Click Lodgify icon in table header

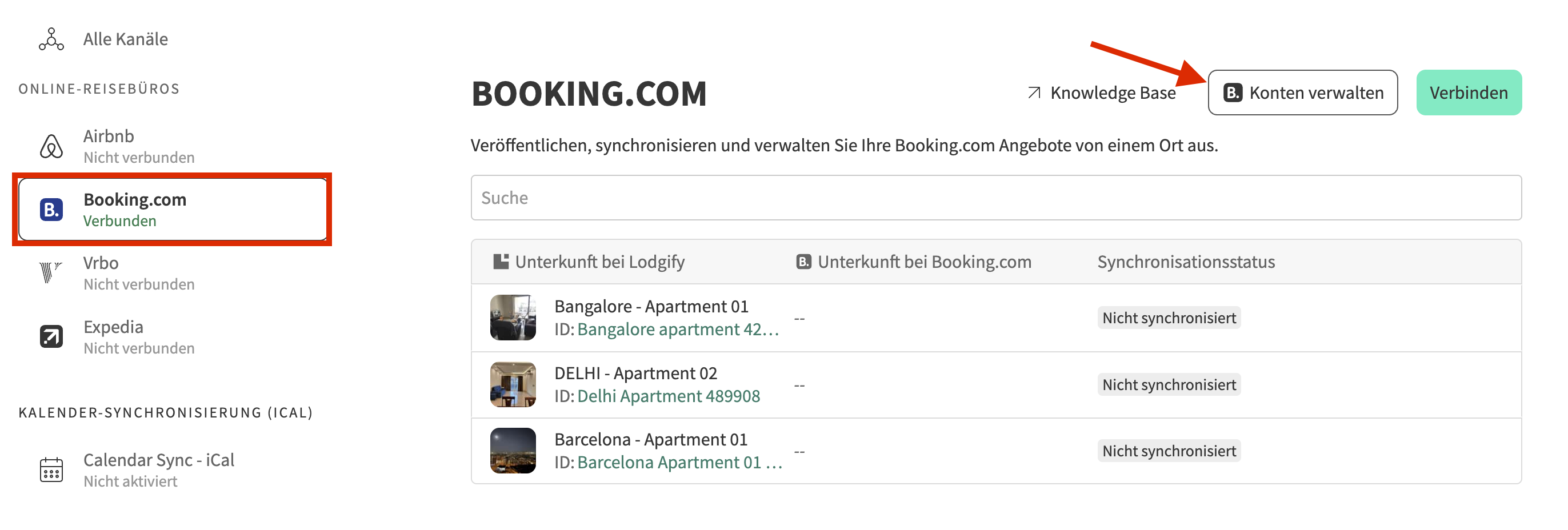[x=501, y=262]
